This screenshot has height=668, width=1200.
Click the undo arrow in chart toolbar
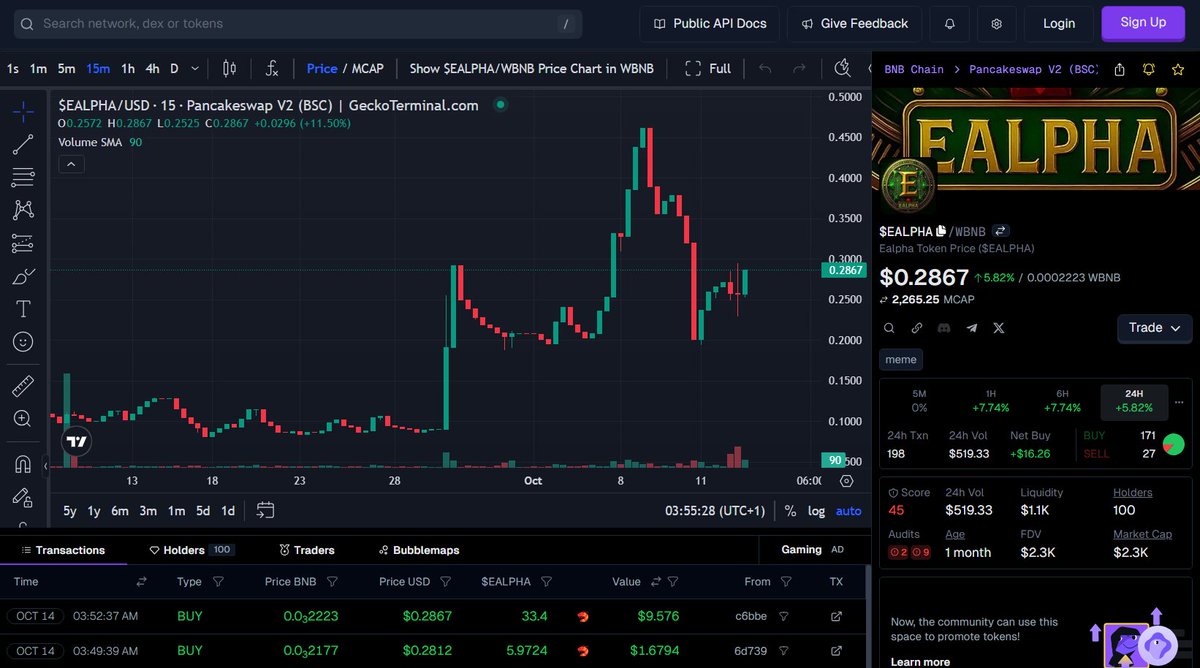coord(765,68)
